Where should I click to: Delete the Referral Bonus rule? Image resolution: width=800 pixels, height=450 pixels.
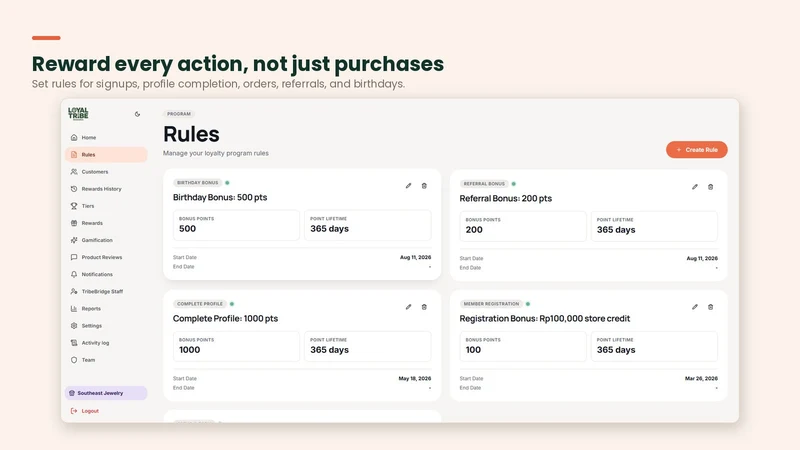(x=710, y=187)
